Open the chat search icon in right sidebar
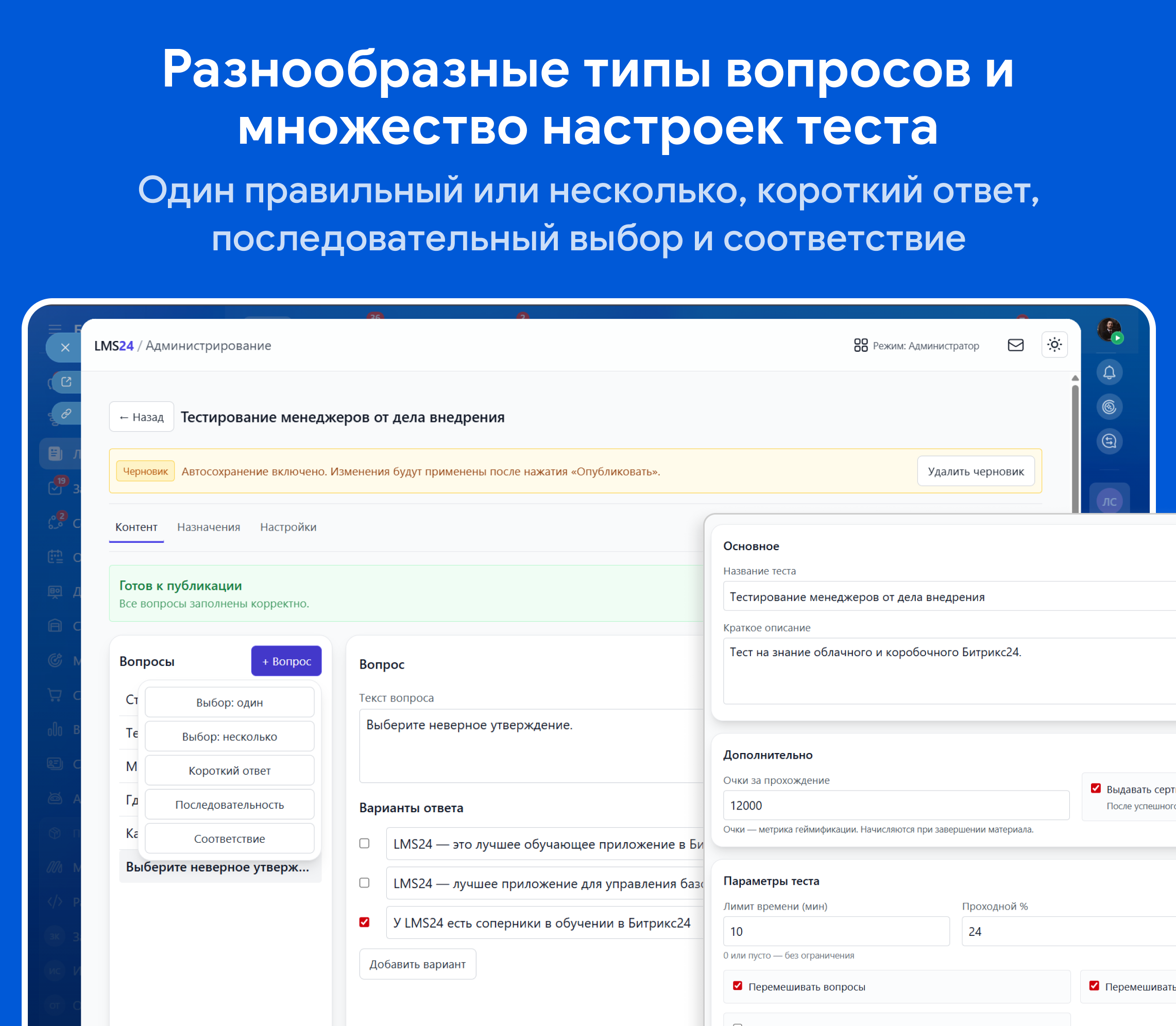This screenshot has width=1176, height=1026. [1109, 441]
